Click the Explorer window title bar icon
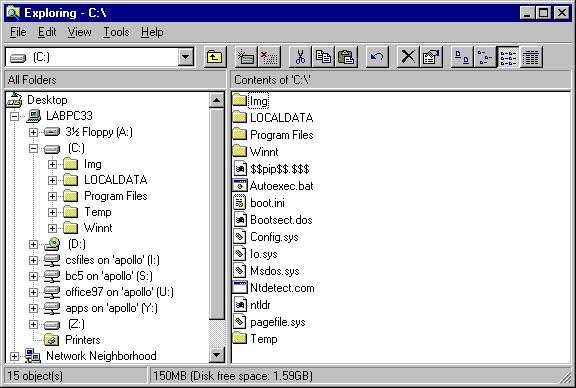This screenshot has width=576, height=388. click(x=13, y=13)
